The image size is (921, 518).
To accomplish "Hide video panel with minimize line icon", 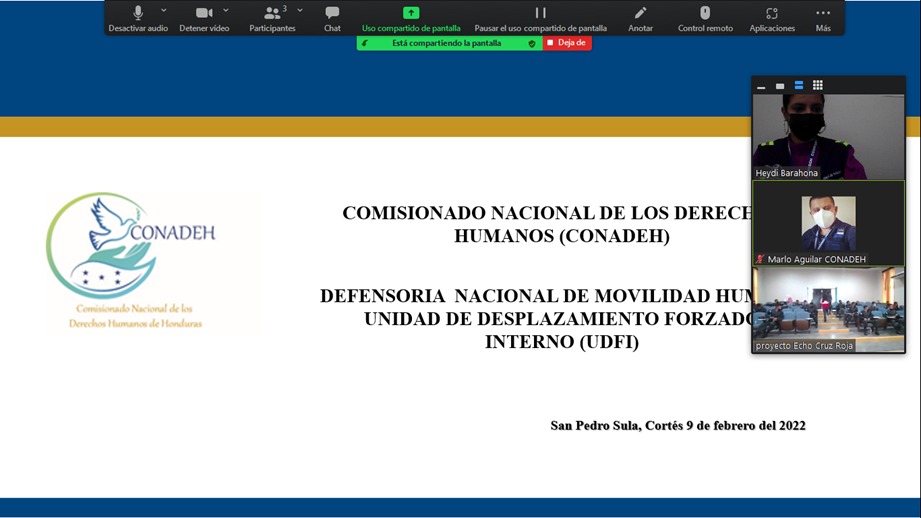I will click(761, 86).
